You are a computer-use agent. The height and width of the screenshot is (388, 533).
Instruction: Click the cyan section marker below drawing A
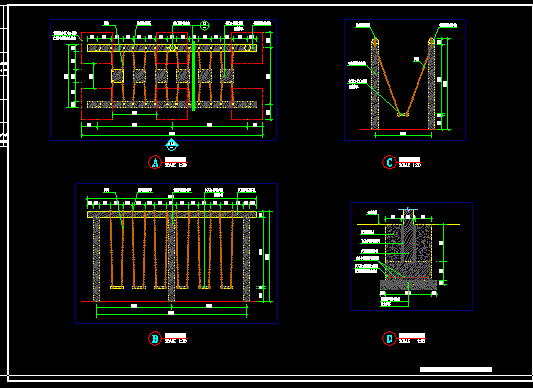(x=172, y=145)
